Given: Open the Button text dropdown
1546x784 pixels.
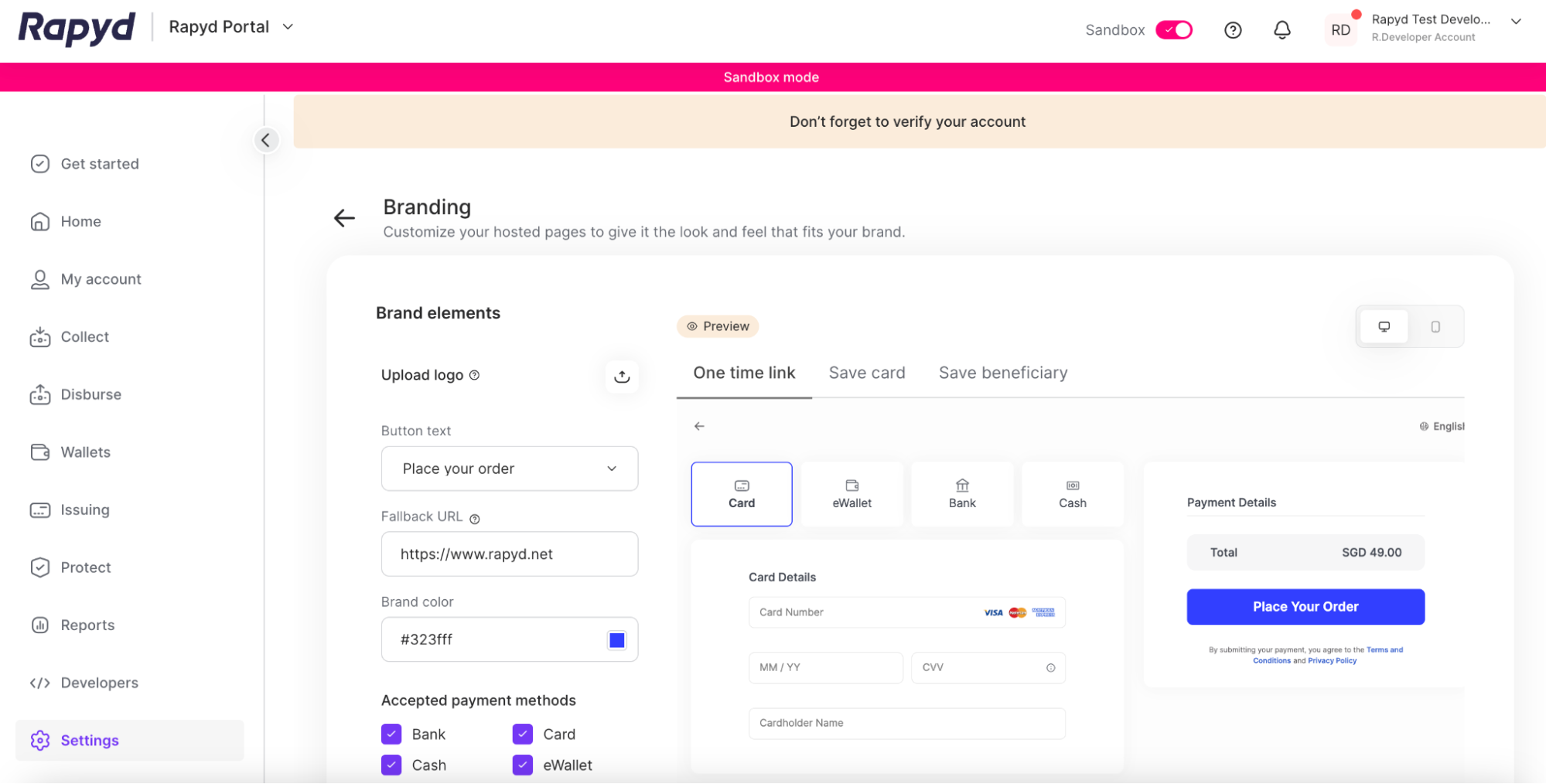Looking at the screenshot, I should pyautogui.click(x=509, y=468).
